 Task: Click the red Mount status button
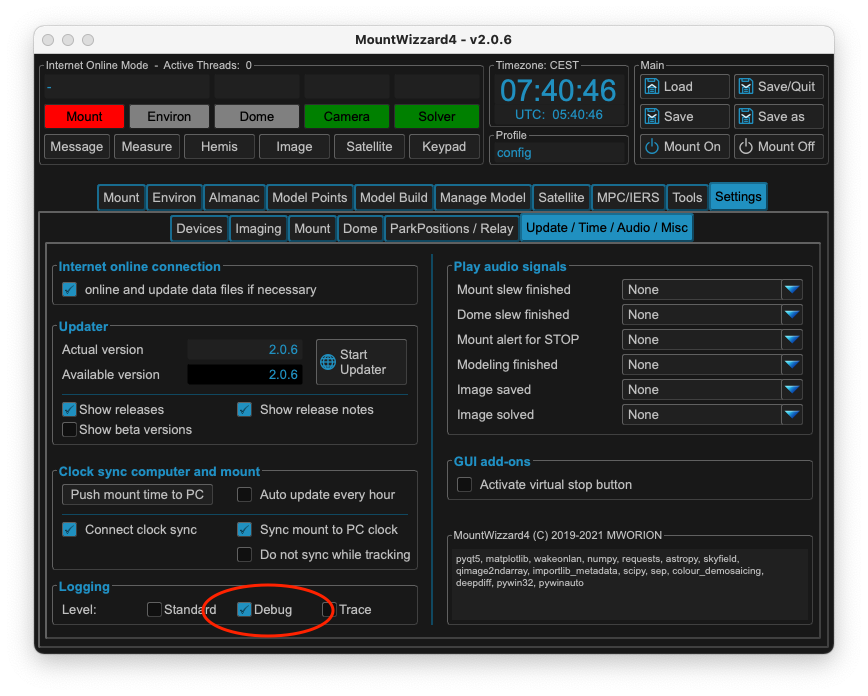(84, 116)
